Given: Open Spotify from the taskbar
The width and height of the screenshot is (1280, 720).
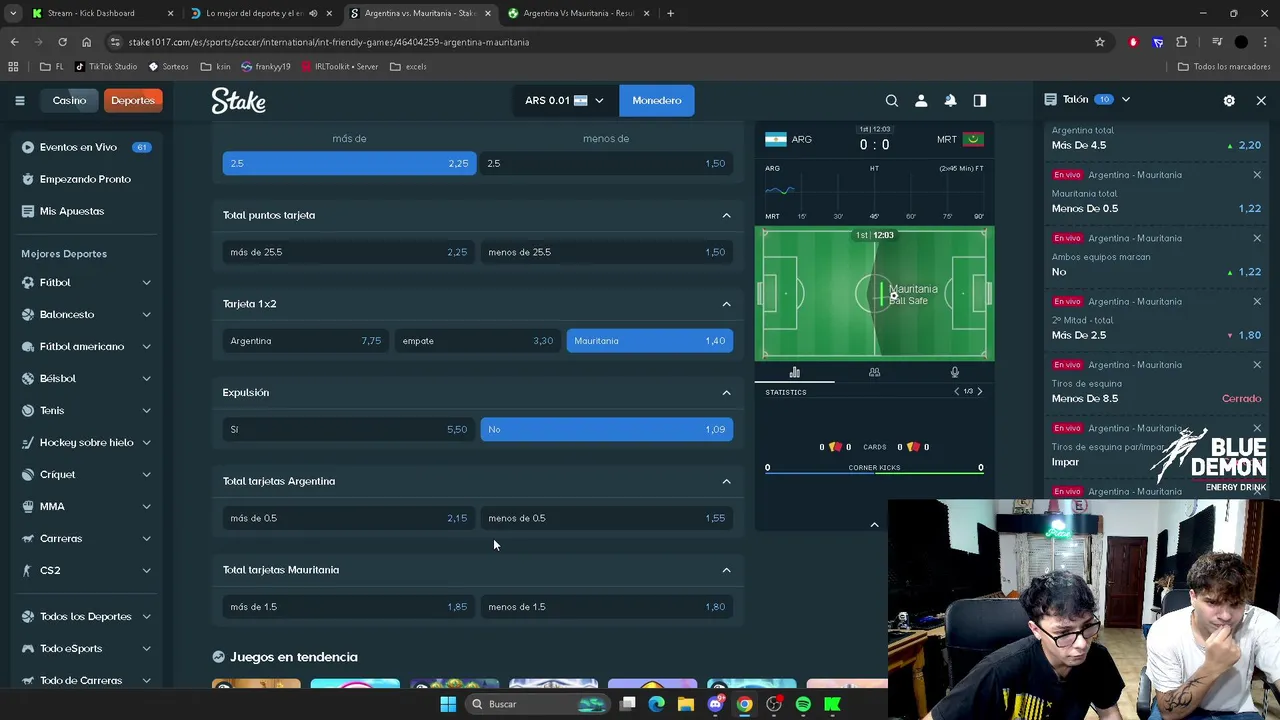Looking at the screenshot, I should [803, 704].
